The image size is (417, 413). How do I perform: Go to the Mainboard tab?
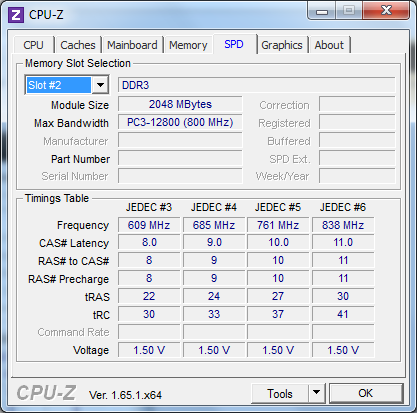point(132,45)
